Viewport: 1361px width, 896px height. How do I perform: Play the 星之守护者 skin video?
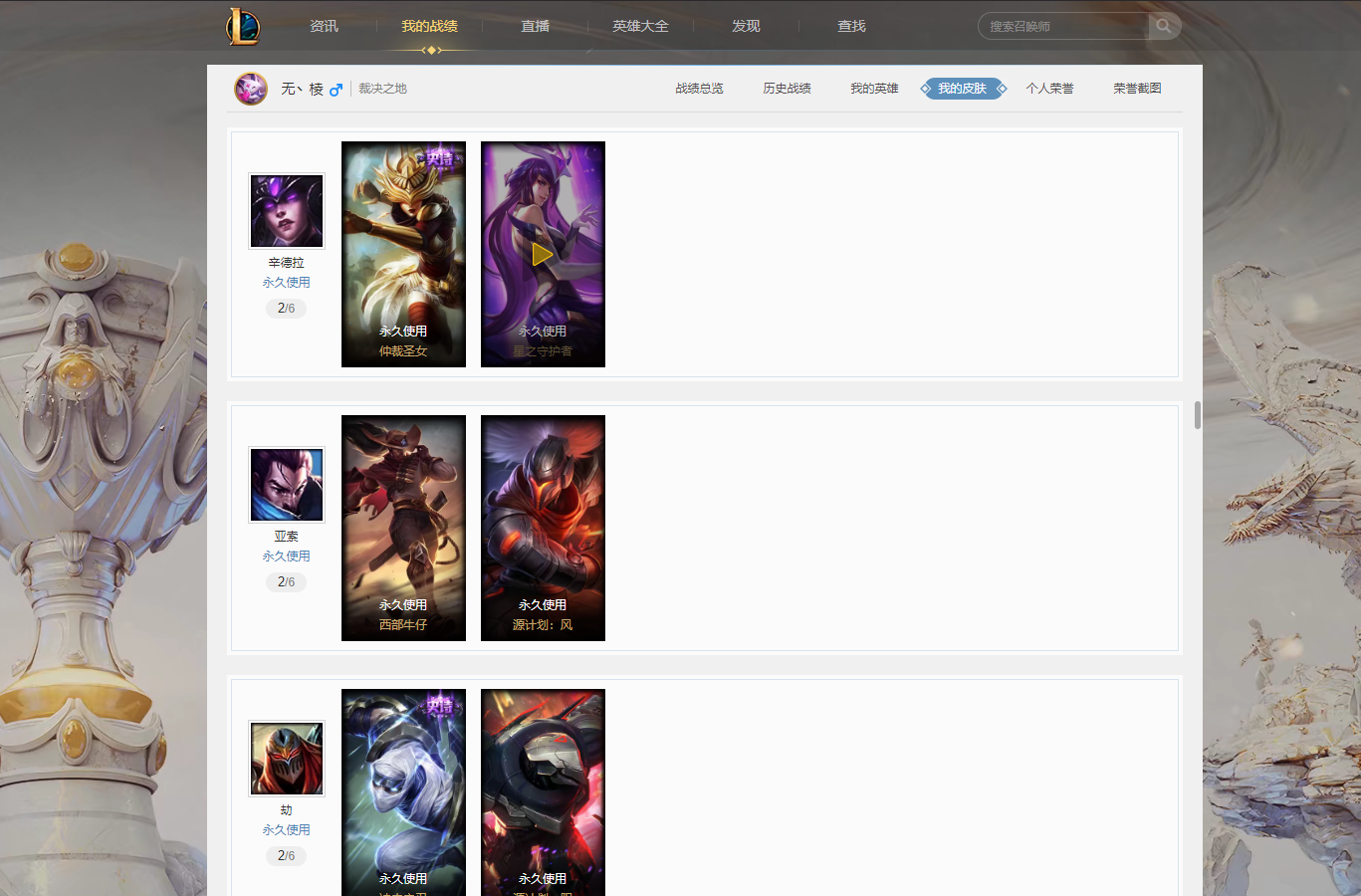(x=543, y=254)
